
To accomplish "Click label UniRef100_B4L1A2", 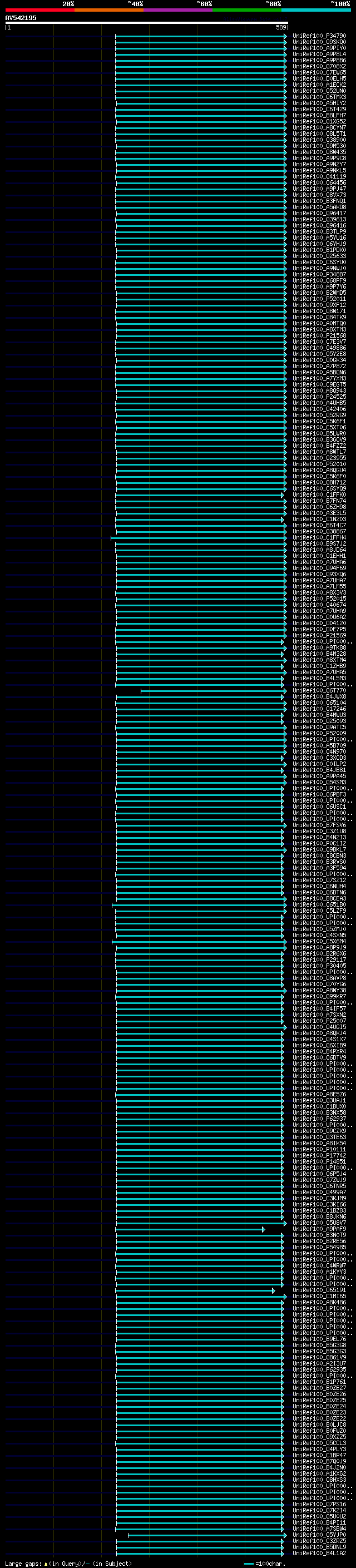I will pos(319,1553).
